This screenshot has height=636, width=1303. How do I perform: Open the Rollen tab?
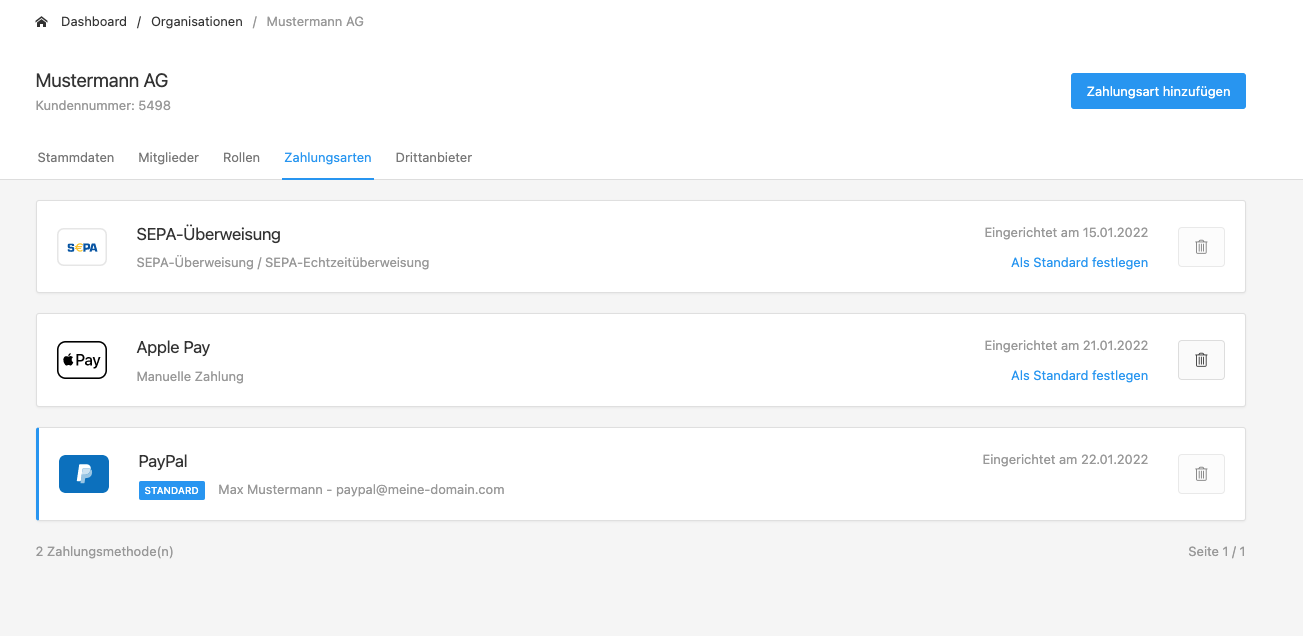(241, 158)
